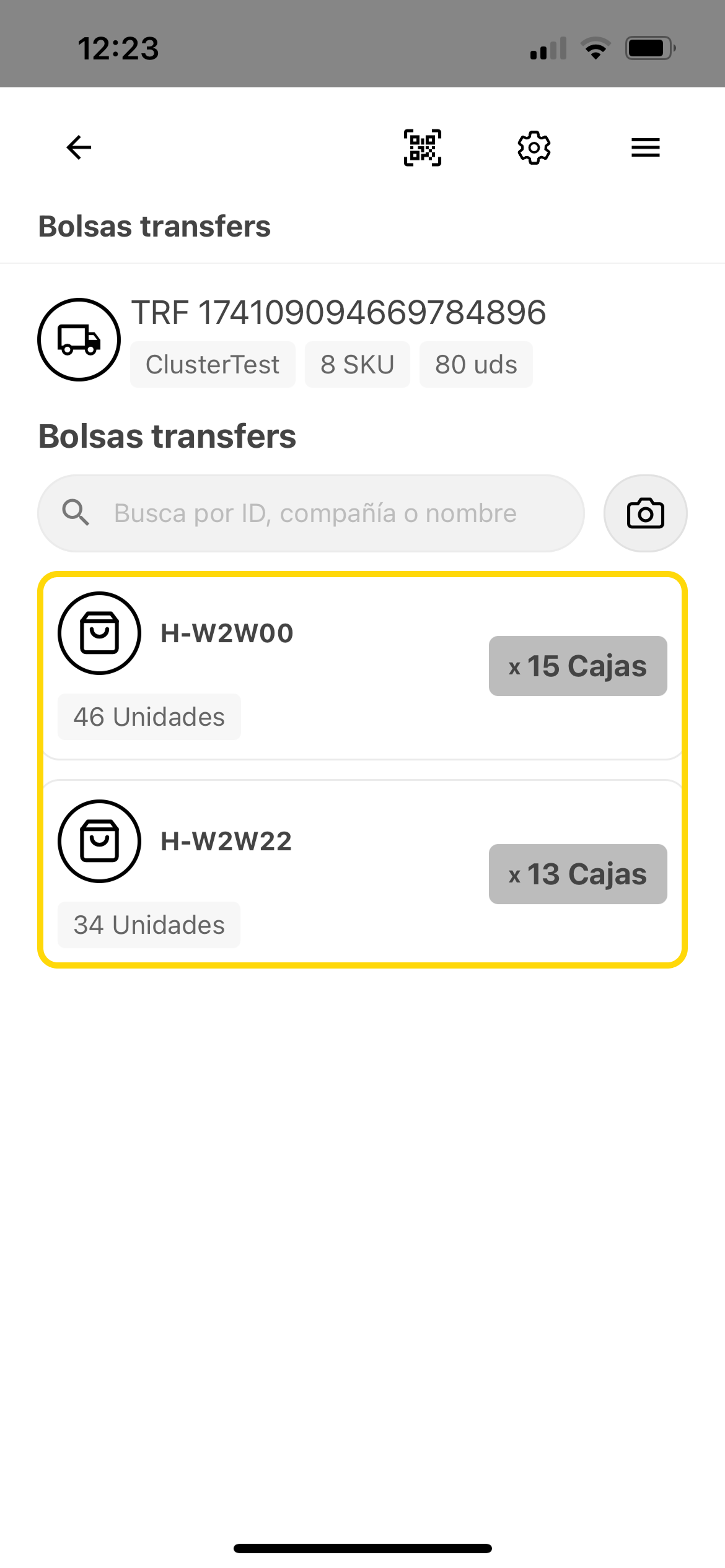Tap the 34 Unidades label
The height and width of the screenshot is (1568, 725).
tap(149, 925)
